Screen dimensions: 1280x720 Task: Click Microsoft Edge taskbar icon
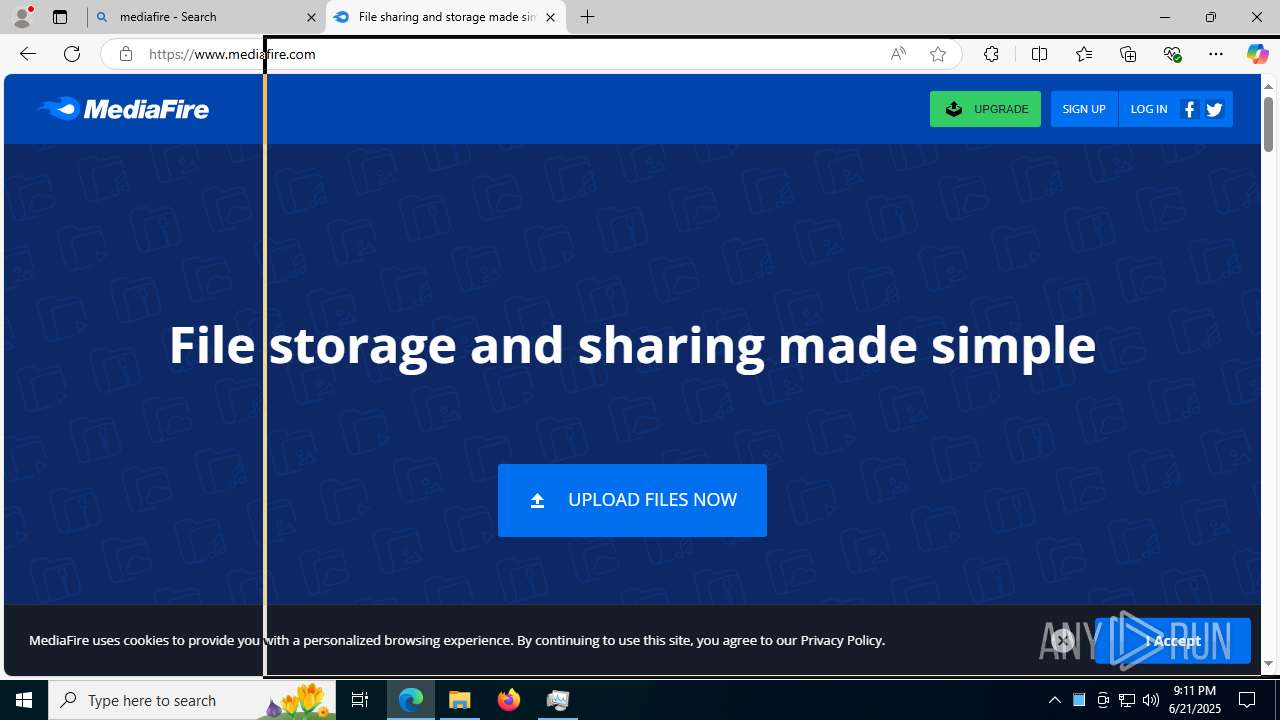(x=411, y=700)
